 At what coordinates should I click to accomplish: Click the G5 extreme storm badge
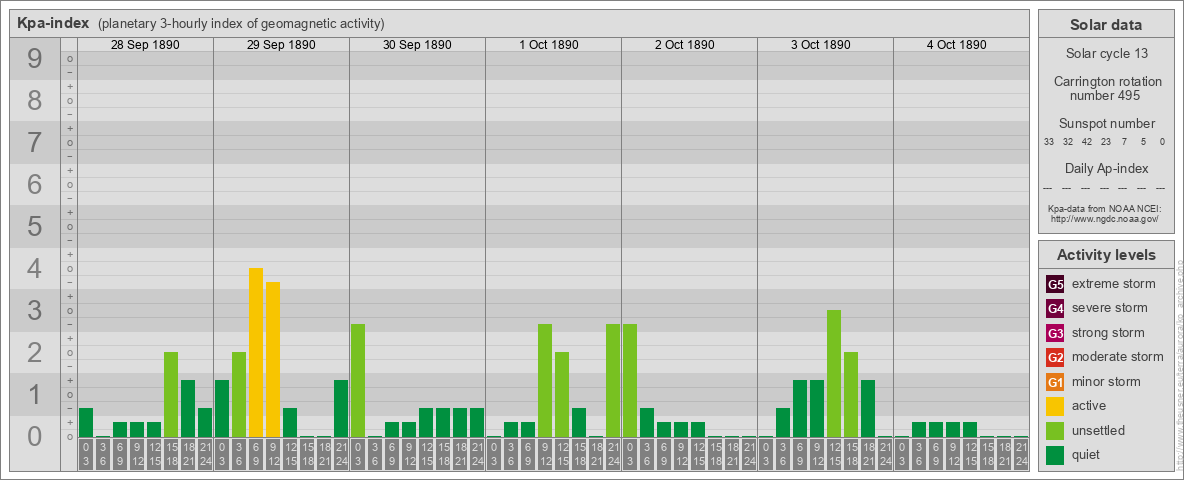tap(1055, 285)
